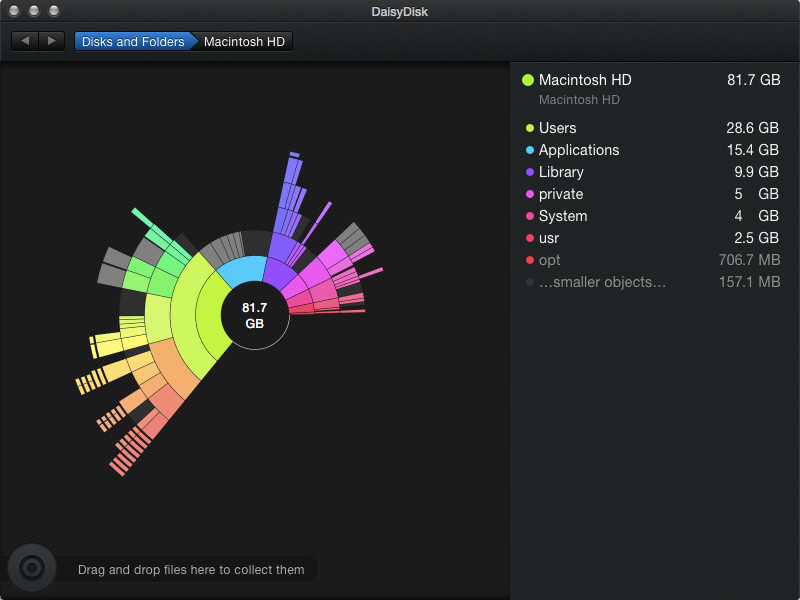Click the drag and drop collector text
The width and height of the screenshot is (800, 600).
(x=191, y=569)
